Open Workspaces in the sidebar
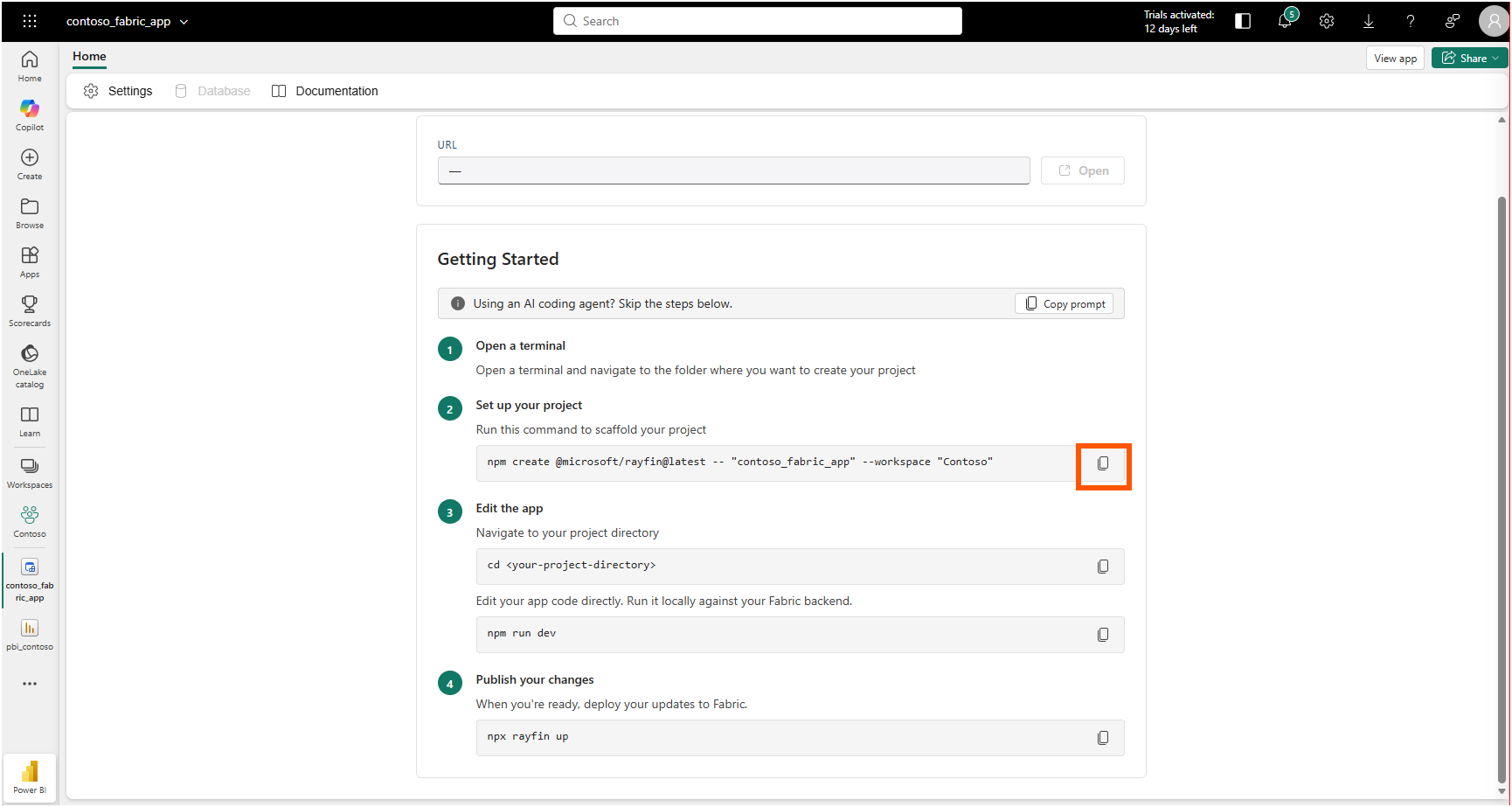 30,472
